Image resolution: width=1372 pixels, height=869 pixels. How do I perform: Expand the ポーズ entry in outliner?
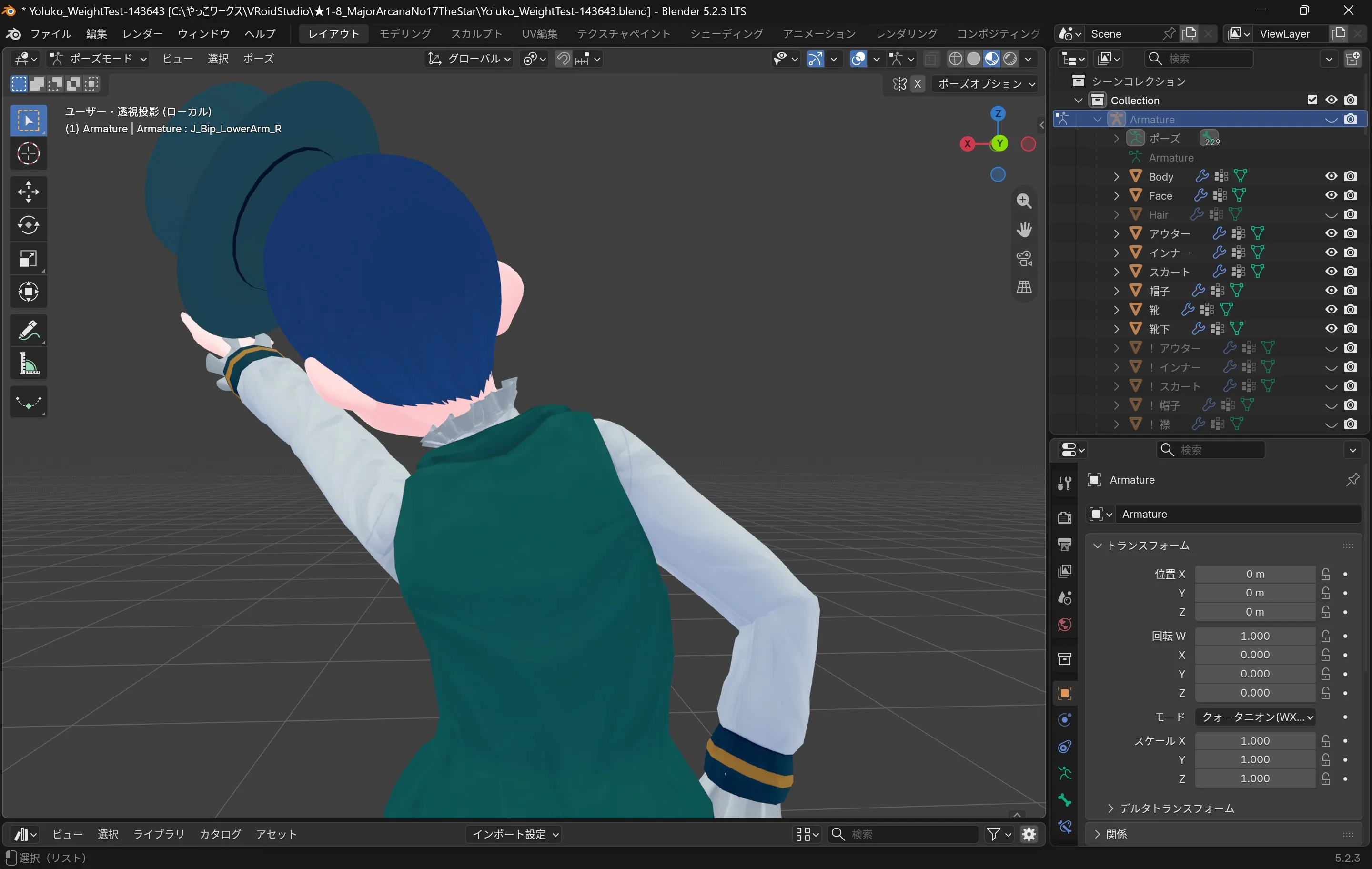(1116, 139)
